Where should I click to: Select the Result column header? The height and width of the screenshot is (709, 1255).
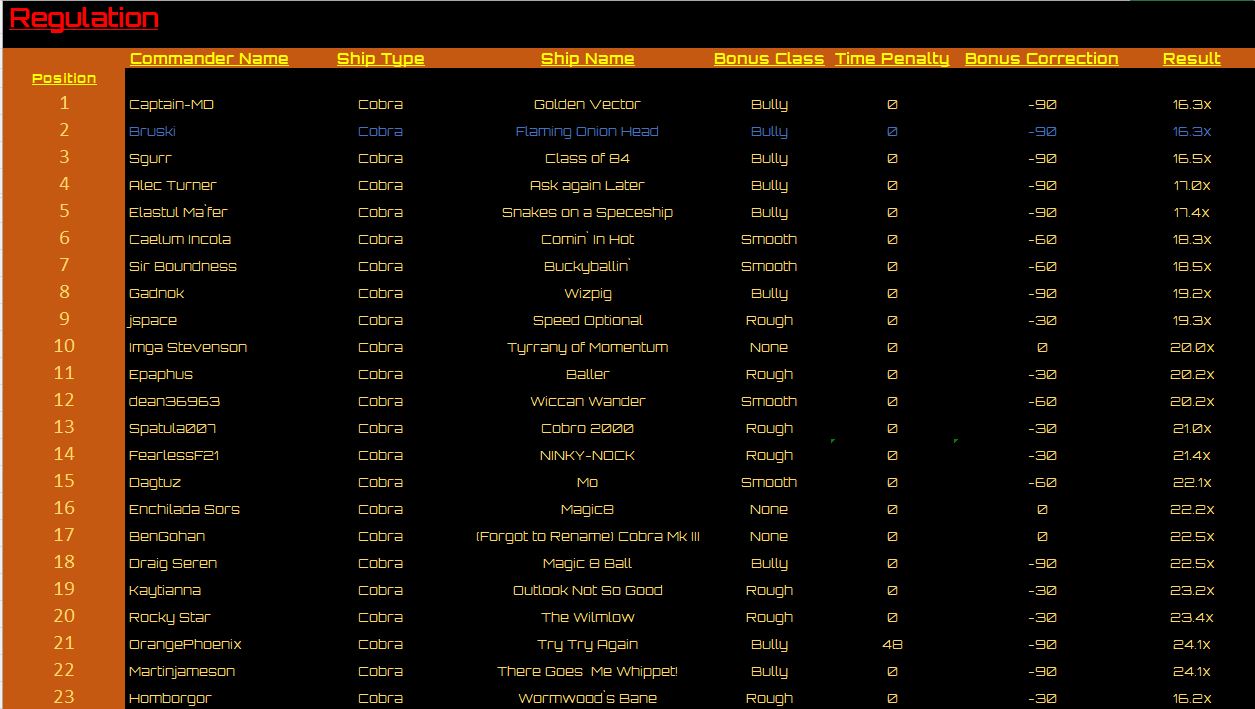pyautogui.click(x=1191, y=59)
